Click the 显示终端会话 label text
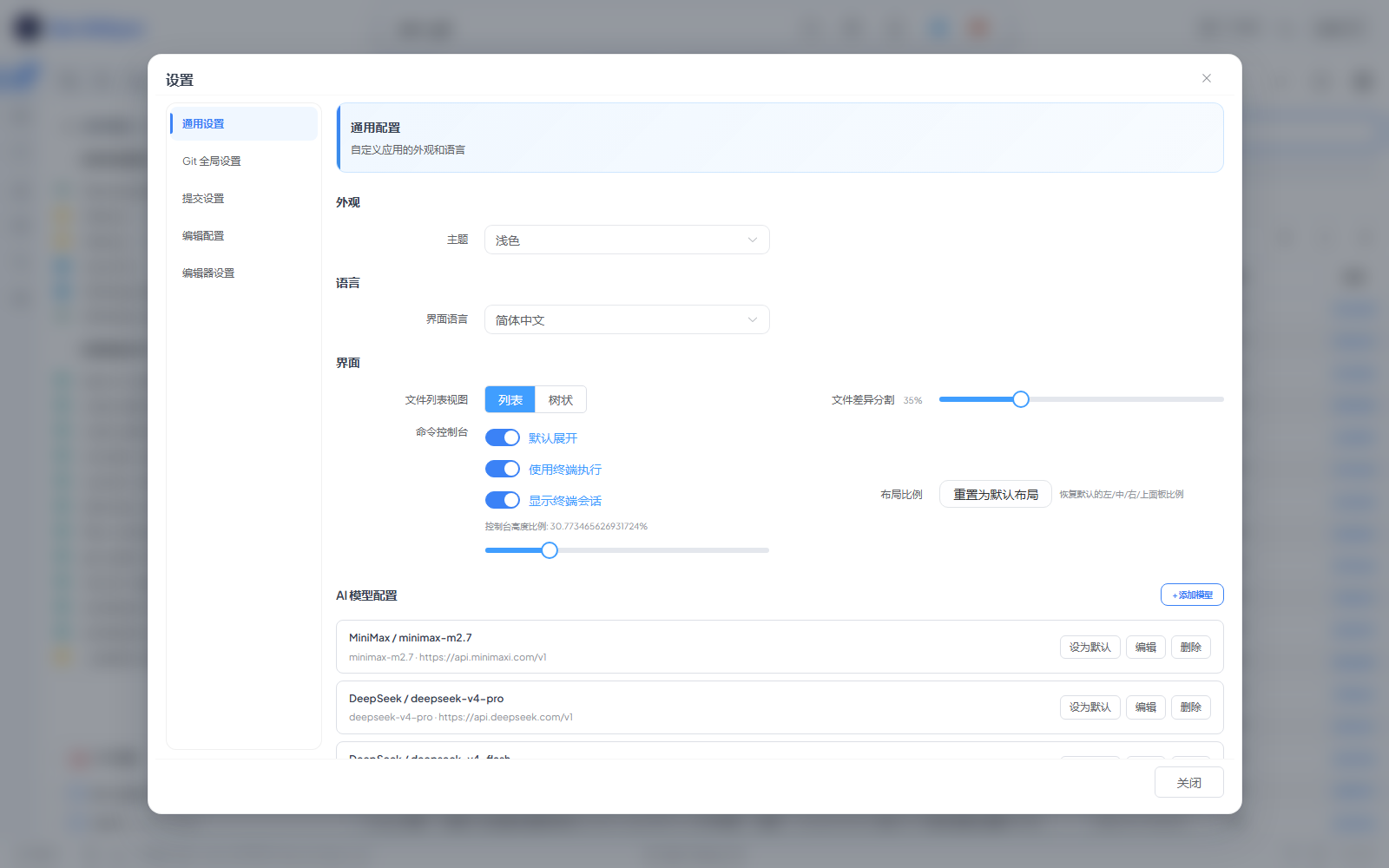The width and height of the screenshot is (1389, 868). pyautogui.click(x=565, y=501)
